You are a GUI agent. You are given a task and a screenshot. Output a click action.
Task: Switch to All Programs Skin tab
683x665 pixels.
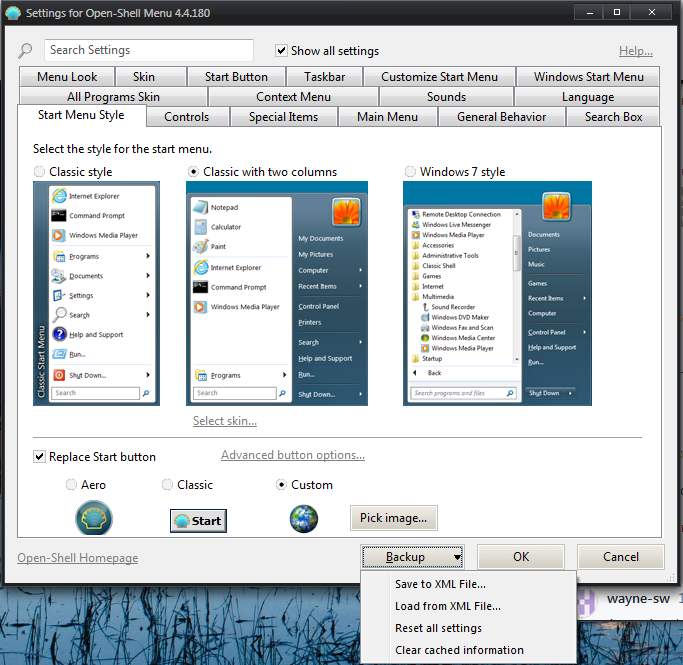113,97
